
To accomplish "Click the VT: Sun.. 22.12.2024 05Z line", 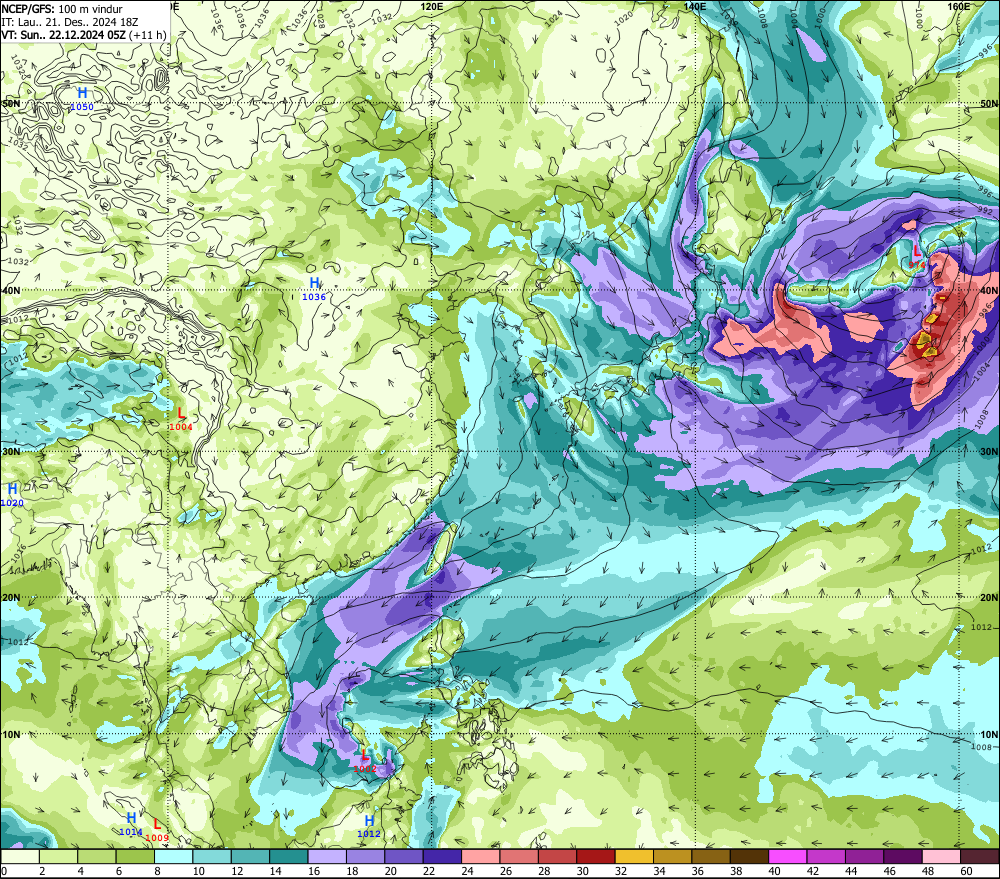I will 84,34.
